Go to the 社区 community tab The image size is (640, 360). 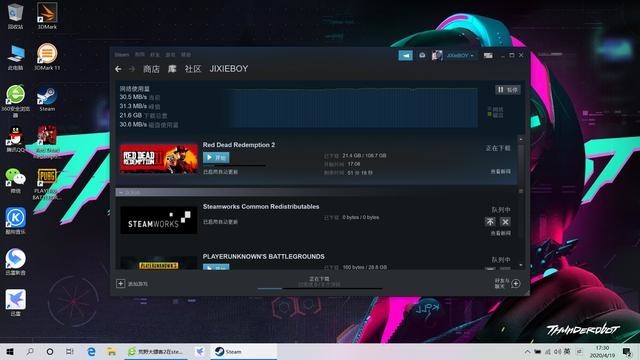[x=193, y=69]
